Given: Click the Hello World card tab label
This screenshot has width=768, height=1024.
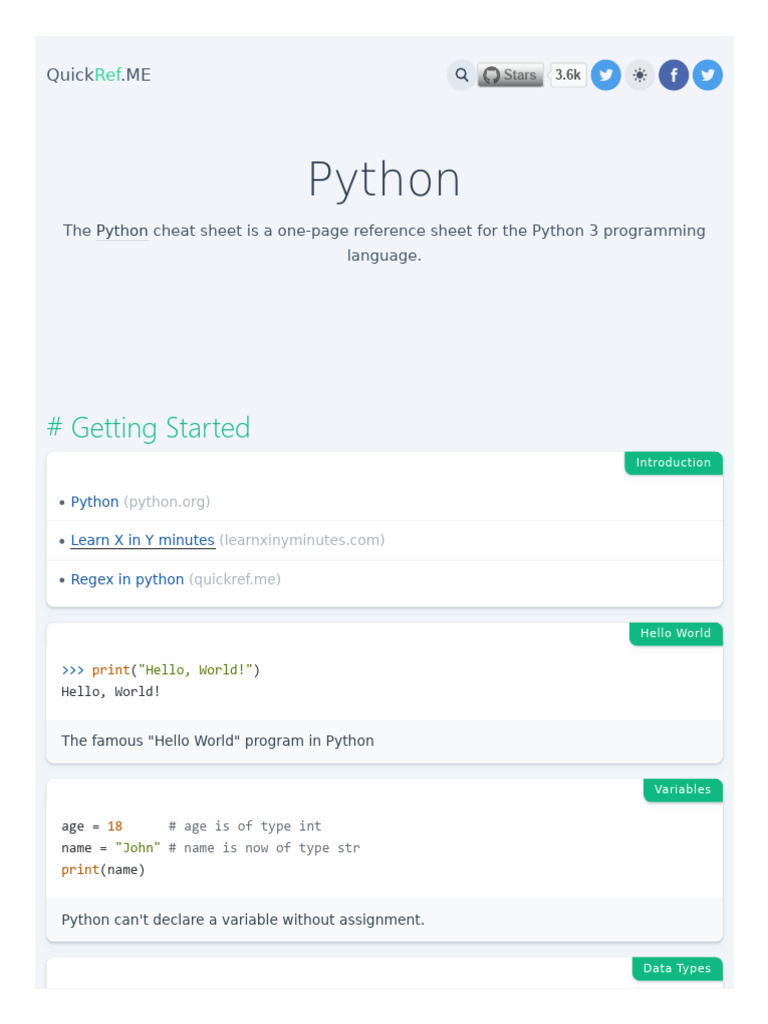Looking at the screenshot, I should point(675,633).
